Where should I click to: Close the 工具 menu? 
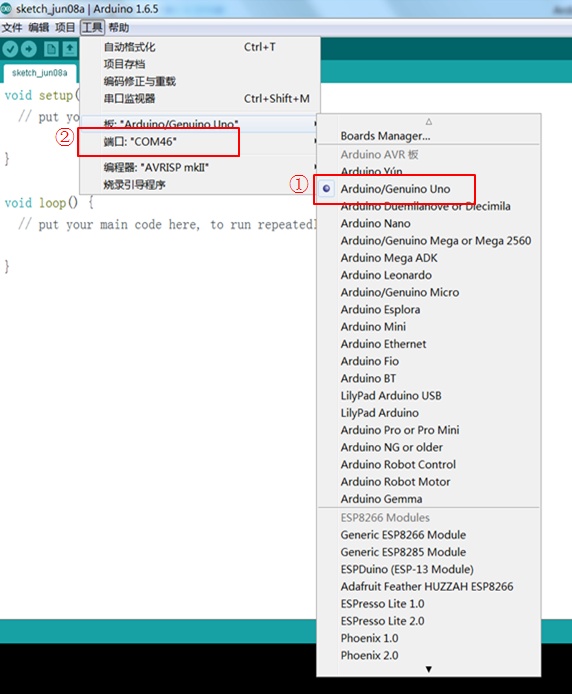[92, 28]
